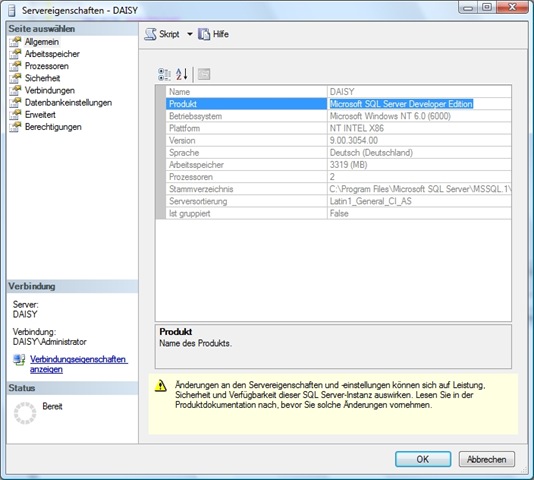Click icon beside Datenbankeinstellungen page
Screen dimensions: 534x480
tap(15, 103)
